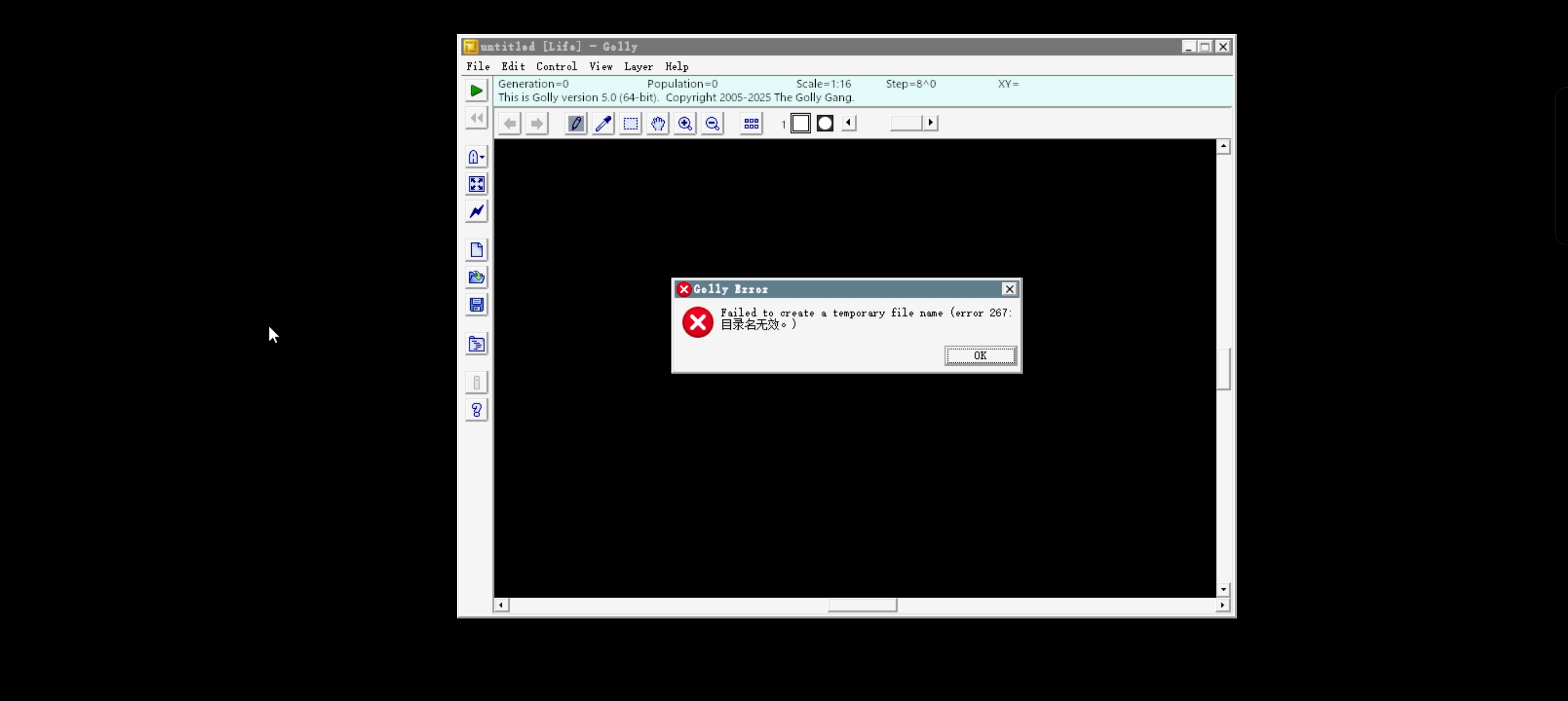Toggle the show files panel icon
Viewport: 1568px width, 701px height.
[x=477, y=344]
